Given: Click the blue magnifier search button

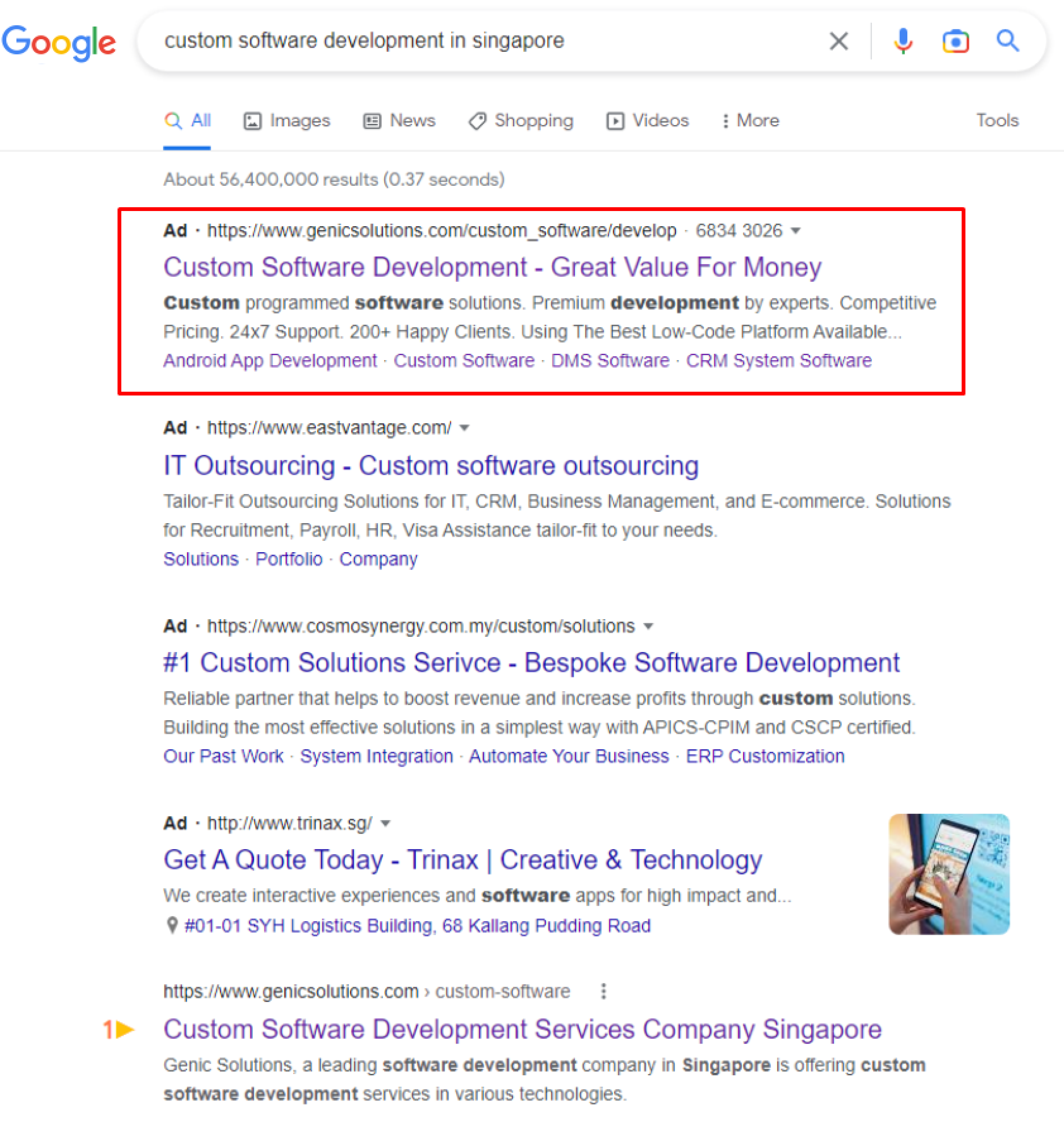Looking at the screenshot, I should (x=1007, y=41).
